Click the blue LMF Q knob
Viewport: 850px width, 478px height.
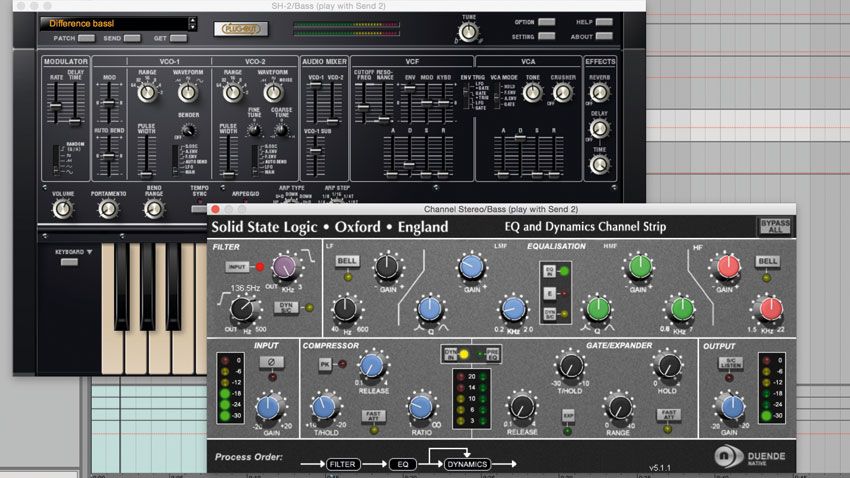pos(430,309)
